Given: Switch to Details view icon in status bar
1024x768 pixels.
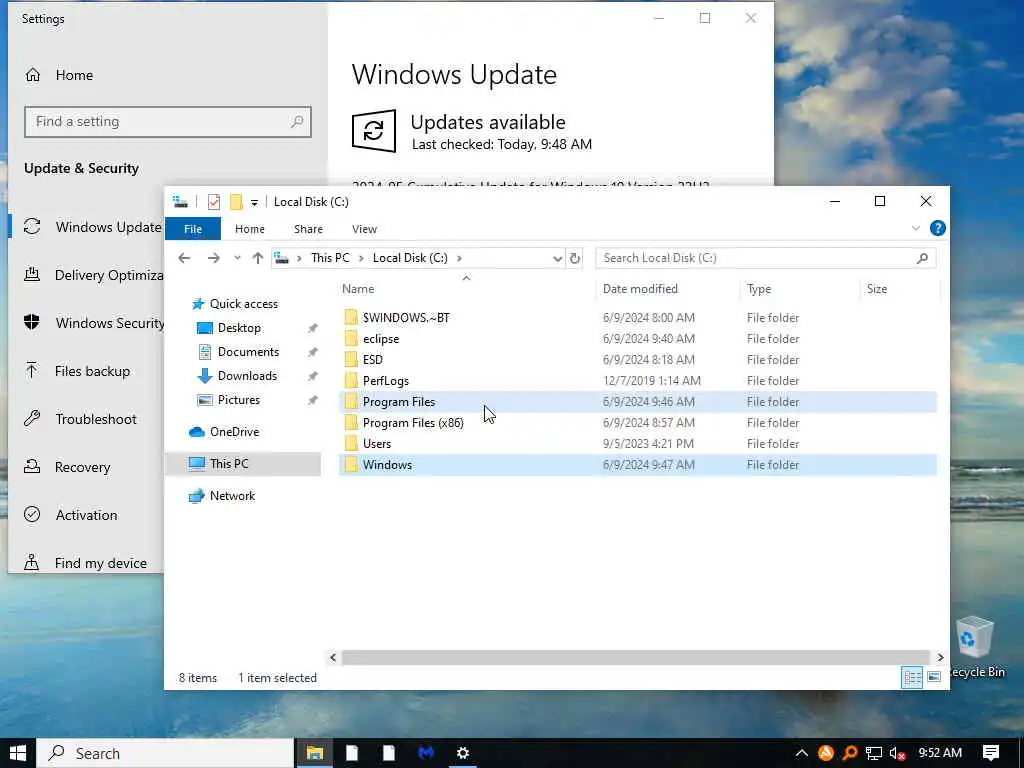Looking at the screenshot, I should pyautogui.click(x=912, y=677).
